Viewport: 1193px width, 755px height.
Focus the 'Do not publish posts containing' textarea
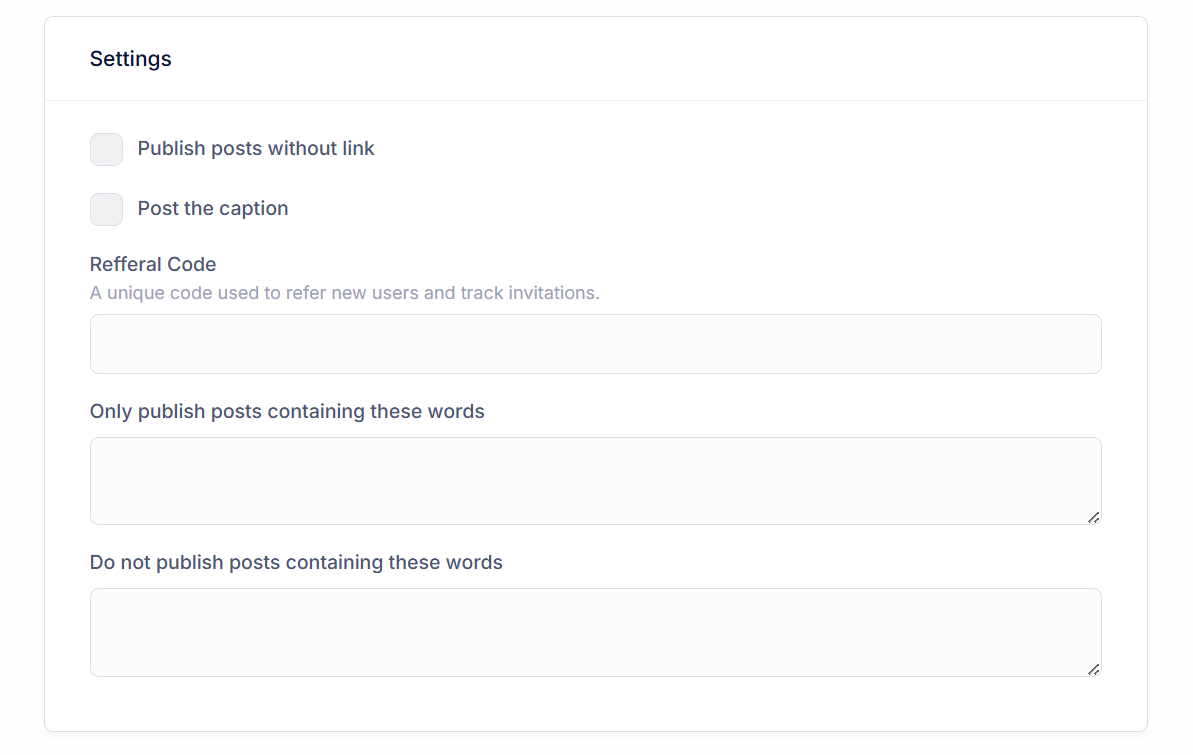click(595, 632)
